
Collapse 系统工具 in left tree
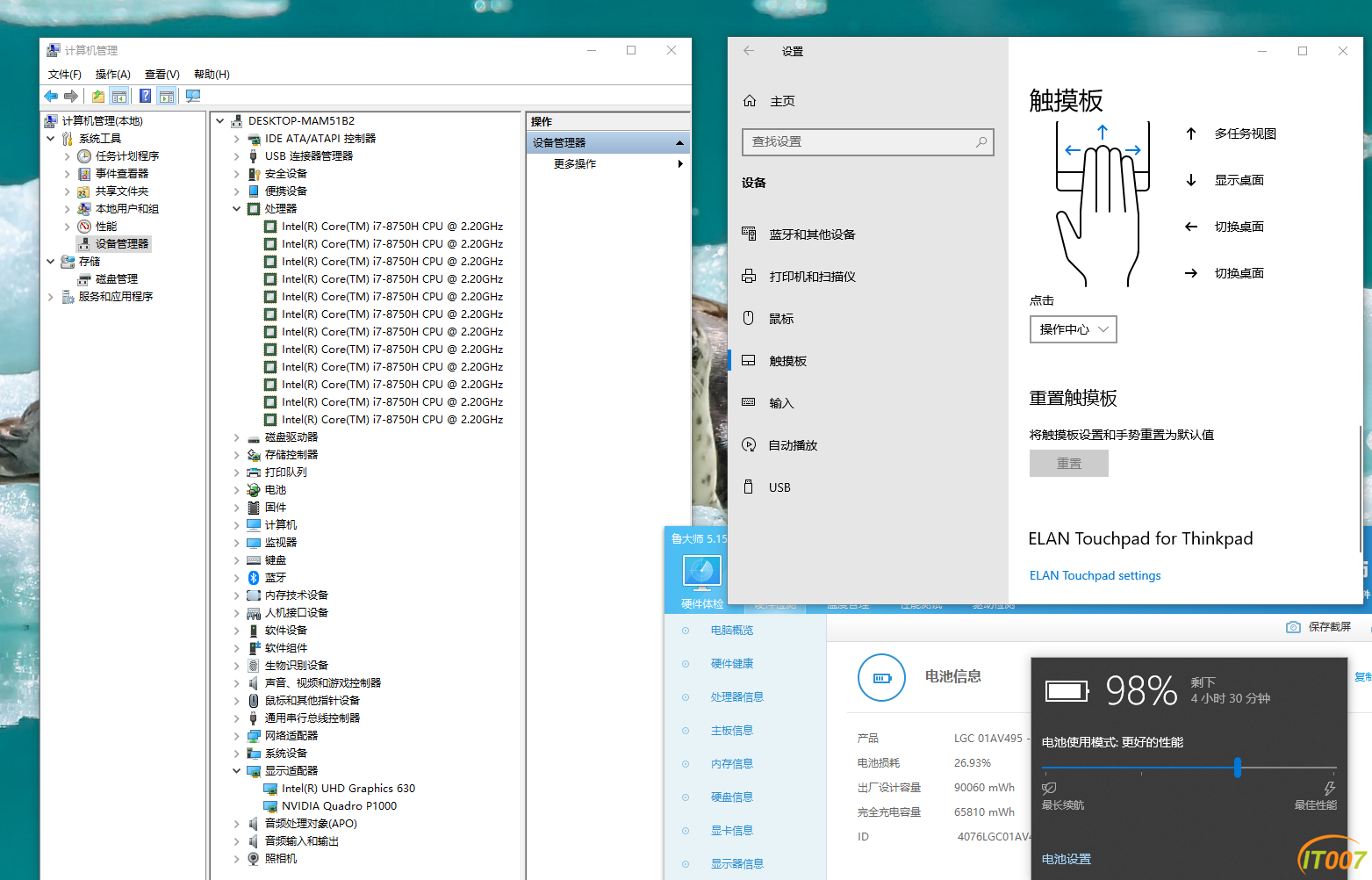coord(50,138)
